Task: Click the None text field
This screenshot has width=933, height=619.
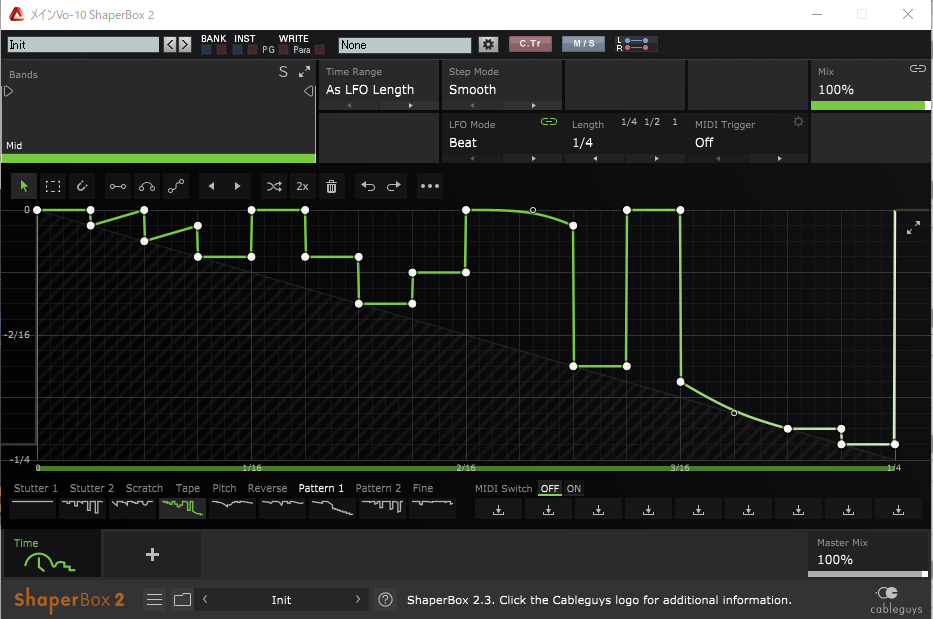Action: coord(405,45)
